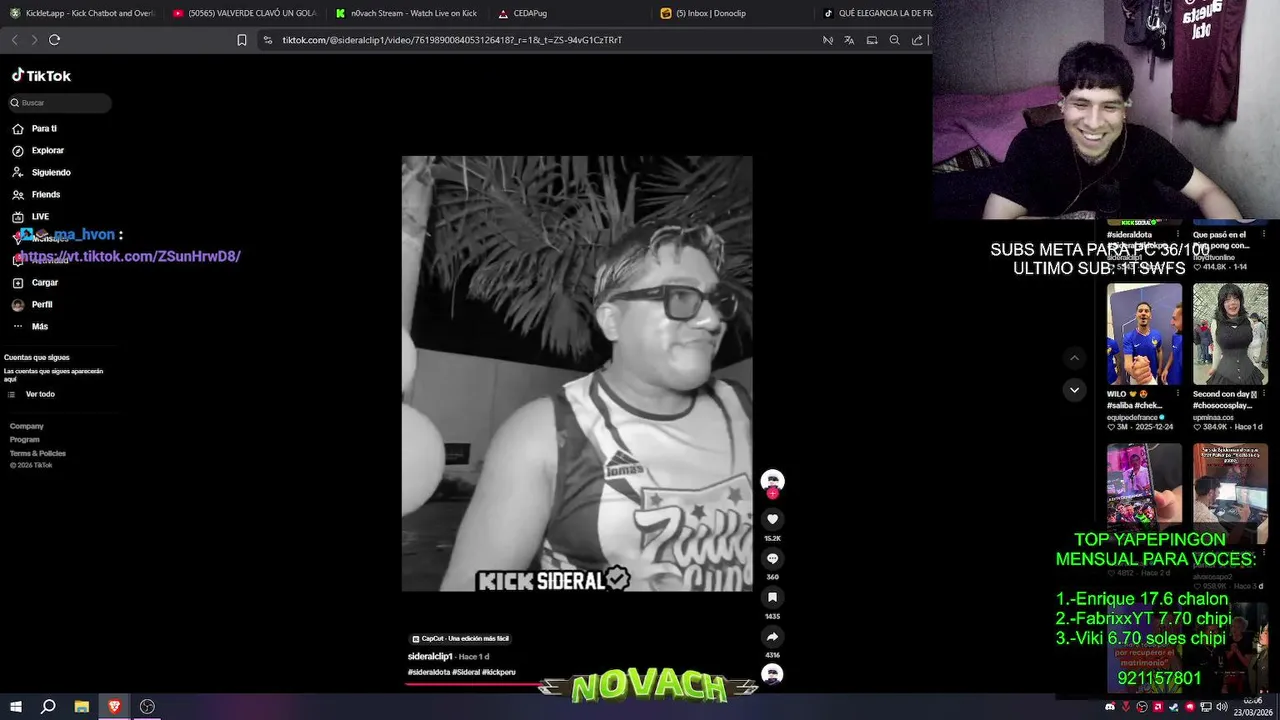This screenshot has width=1280, height=720.
Task: Open the comments with 360 count
Action: pyautogui.click(x=772, y=559)
